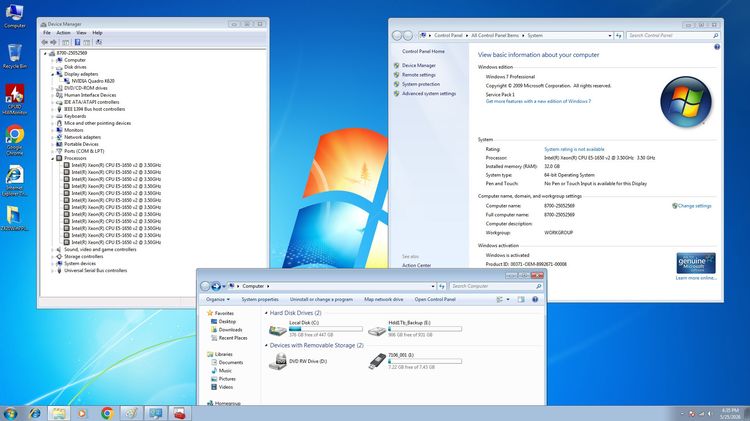The width and height of the screenshot is (750, 421).
Task: Click System properties button in Computer window
Action: pyautogui.click(x=260, y=299)
